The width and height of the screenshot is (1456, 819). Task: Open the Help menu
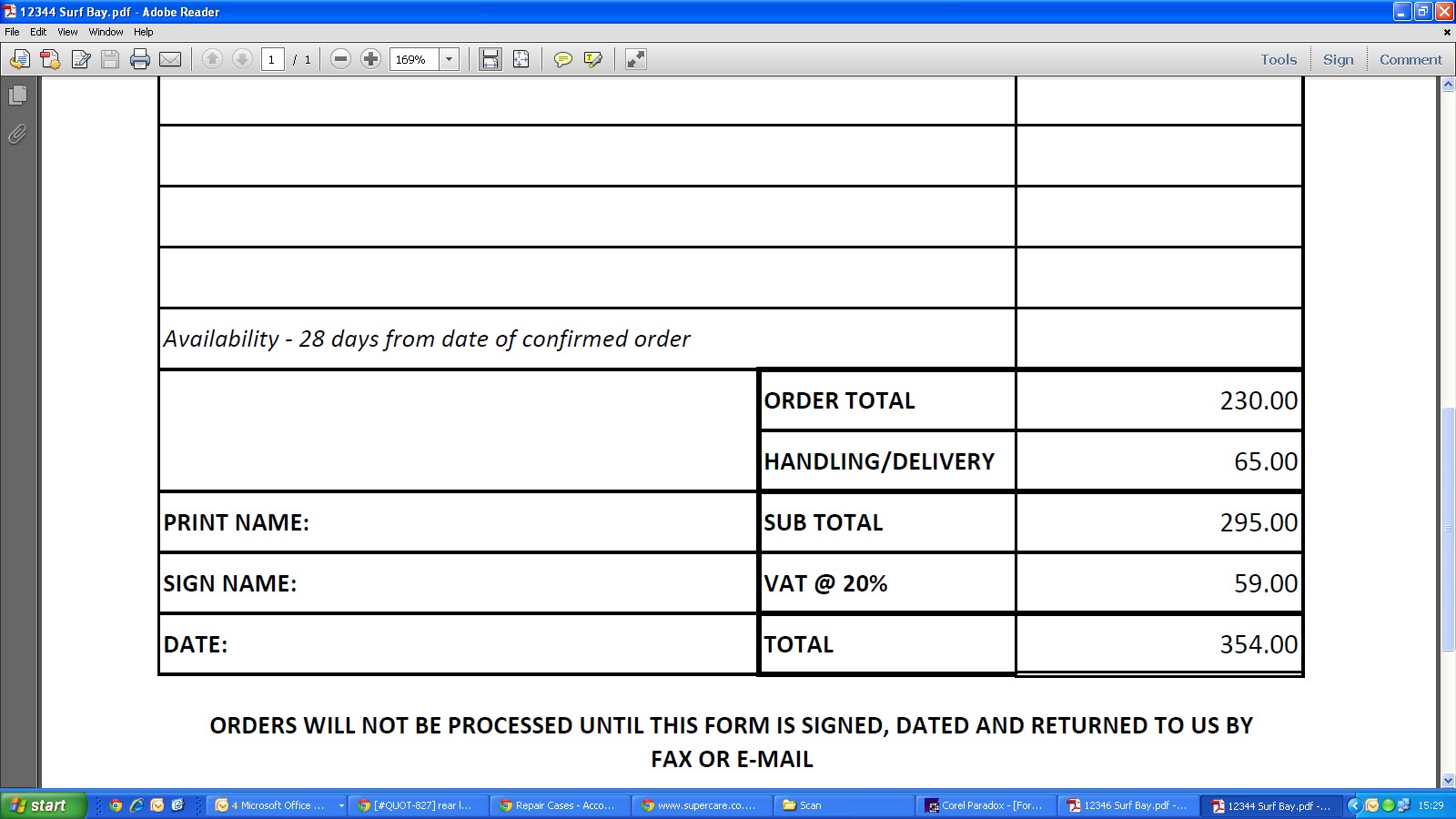(144, 32)
